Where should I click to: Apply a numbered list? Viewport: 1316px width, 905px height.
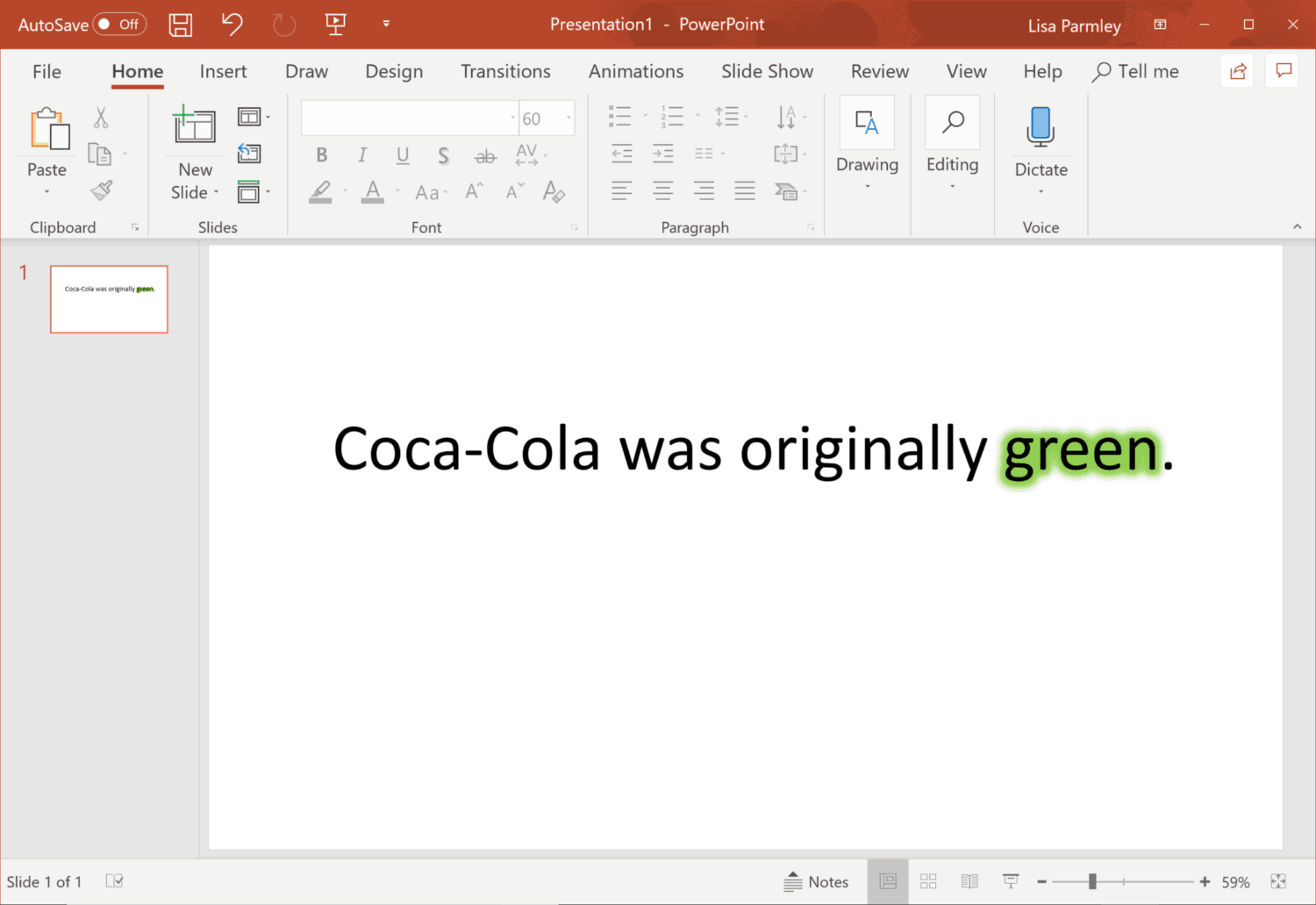[672, 116]
